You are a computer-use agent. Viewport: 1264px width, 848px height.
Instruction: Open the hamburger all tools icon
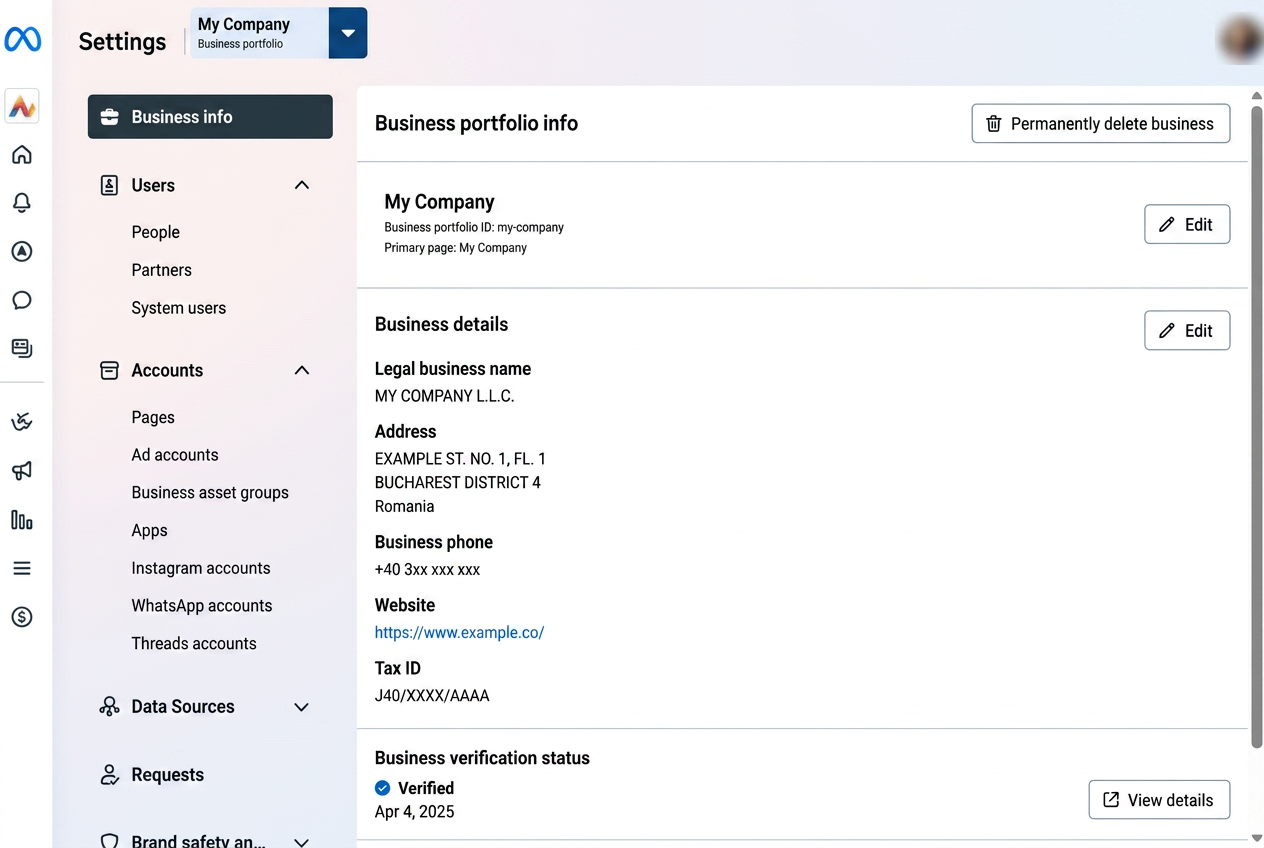(x=22, y=568)
